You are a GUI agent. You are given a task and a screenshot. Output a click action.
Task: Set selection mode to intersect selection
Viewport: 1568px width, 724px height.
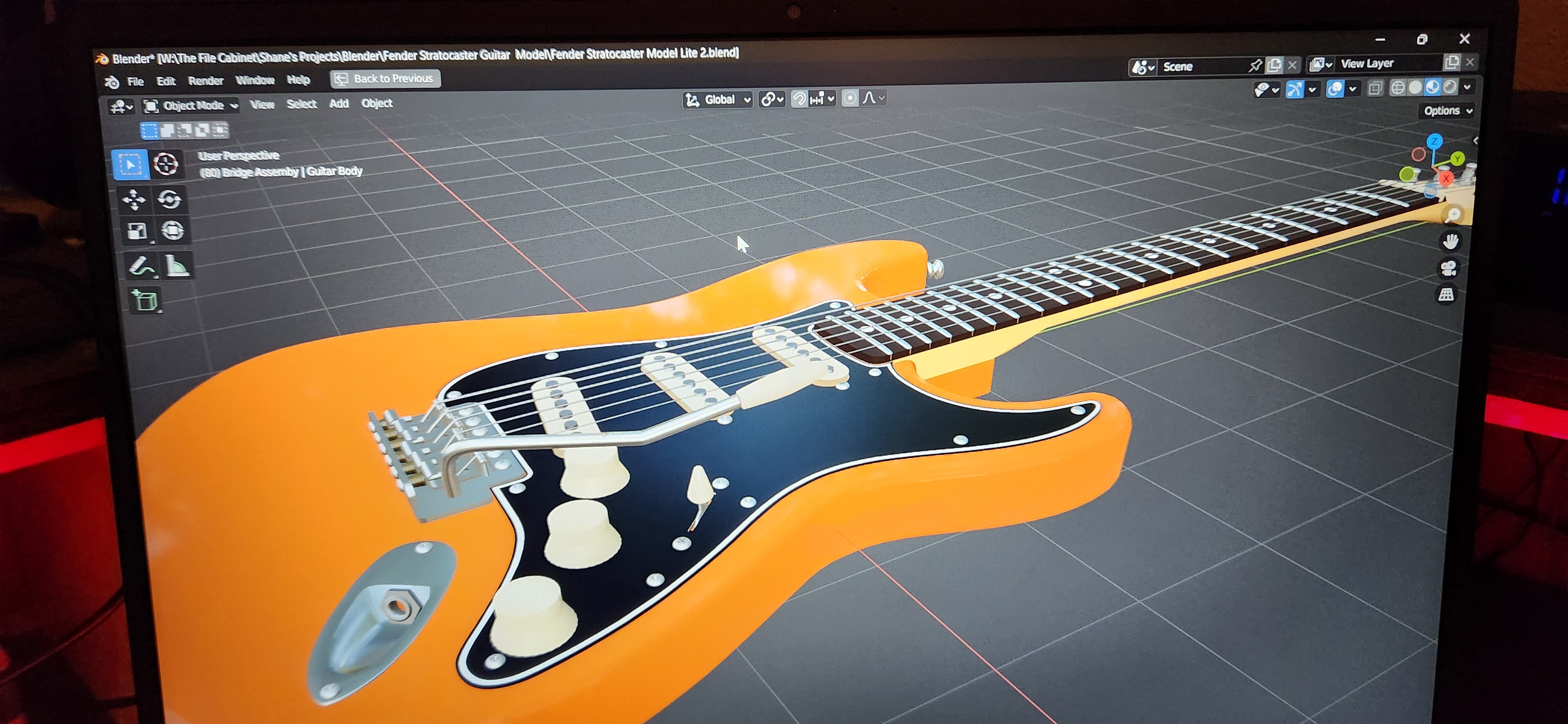[x=220, y=129]
